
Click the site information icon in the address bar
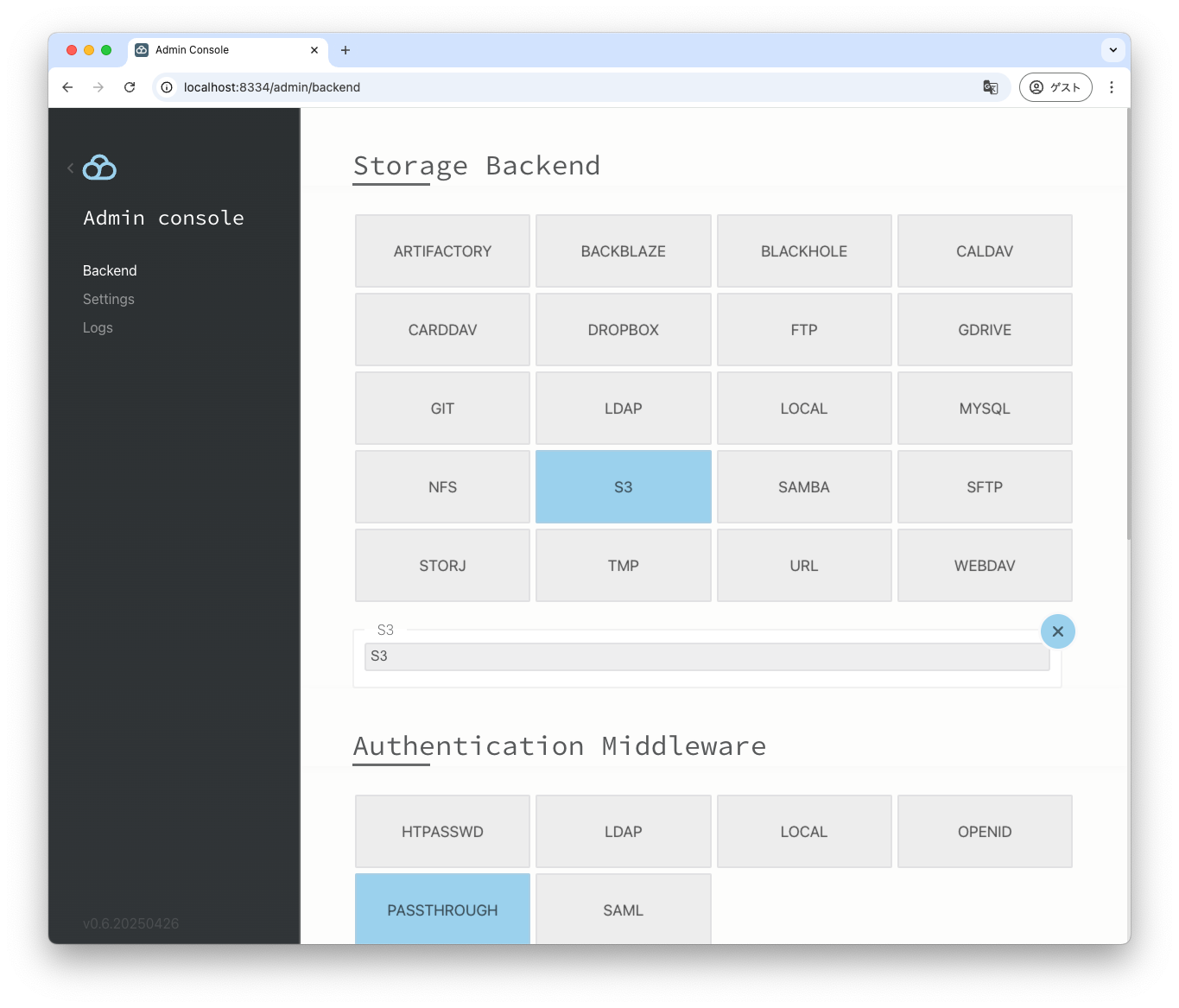click(165, 87)
